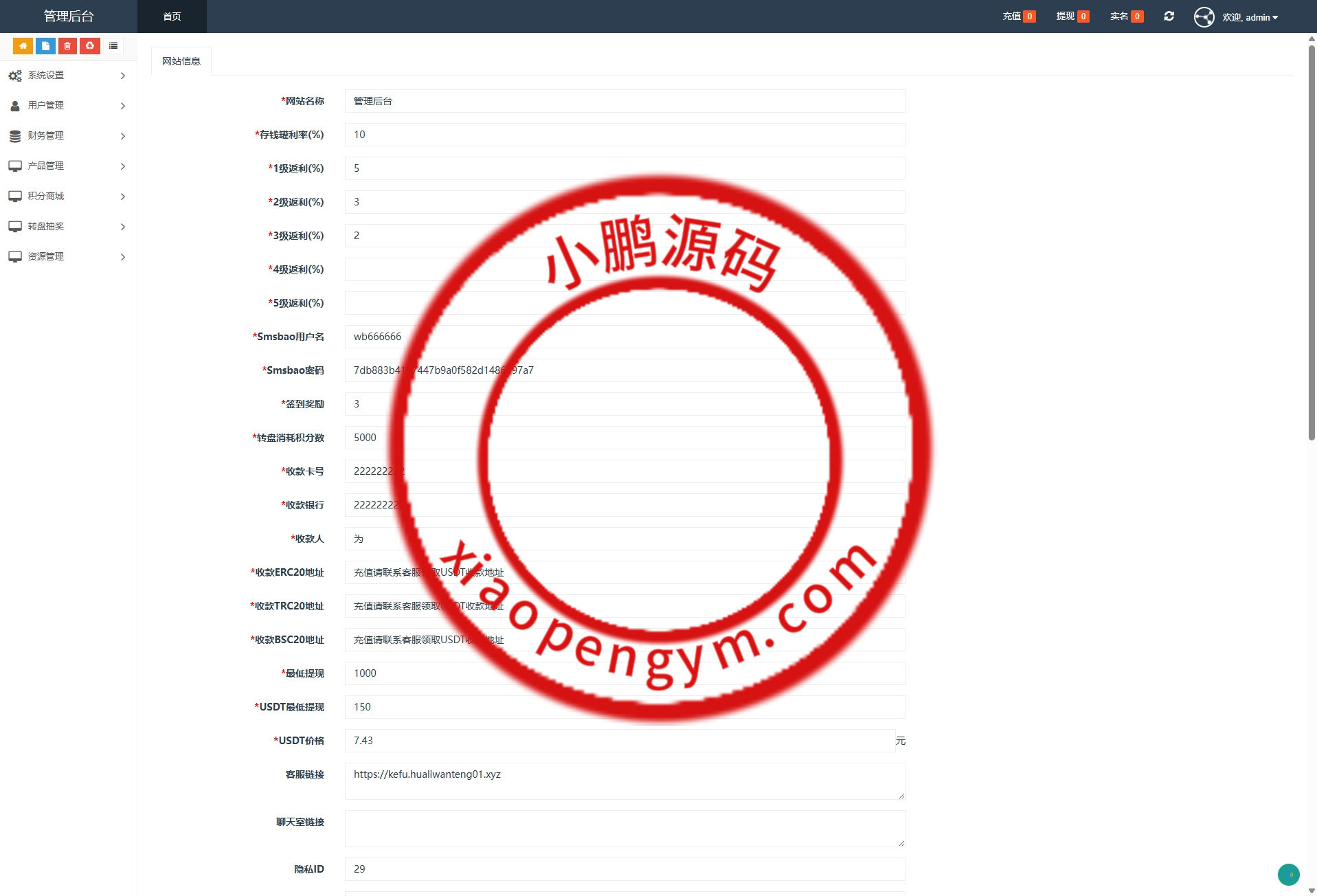Expand the 财务管理 sidebar menu
Viewport: 1317px width, 896px height.
[68, 136]
